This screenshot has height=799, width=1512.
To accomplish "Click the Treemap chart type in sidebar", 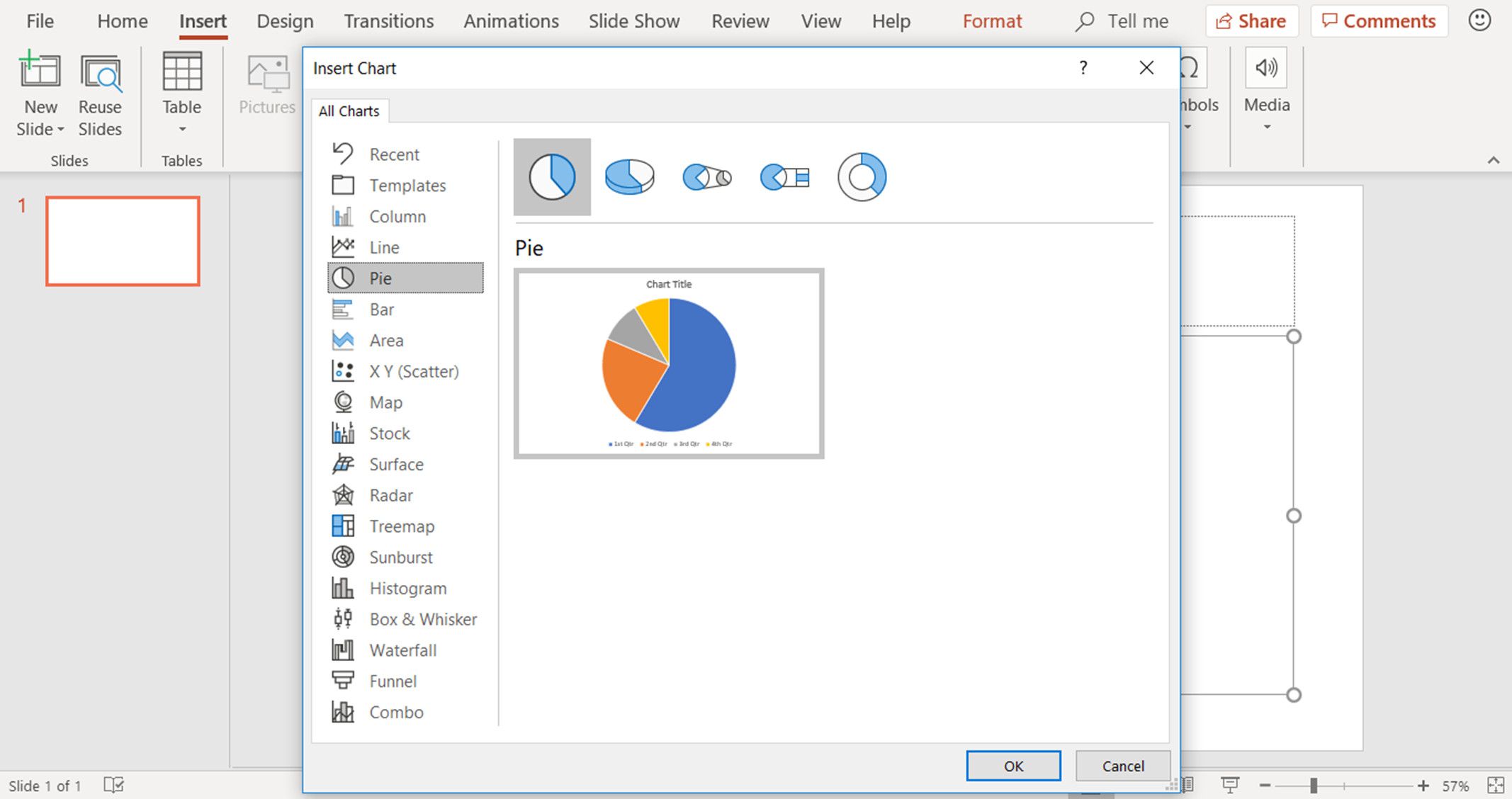I will coord(401,526).
